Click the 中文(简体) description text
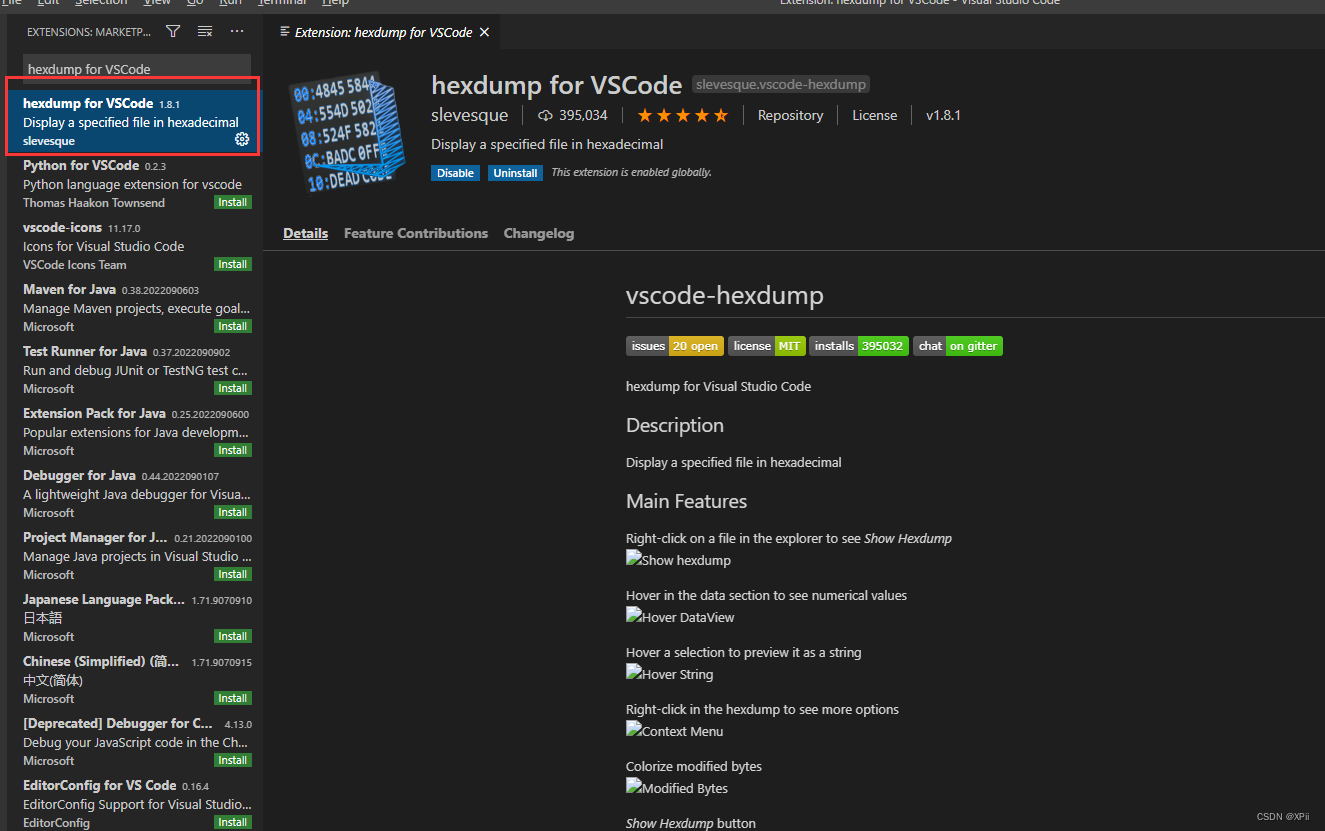Viewport: 1325px width, 831px height. coord(52,680)
